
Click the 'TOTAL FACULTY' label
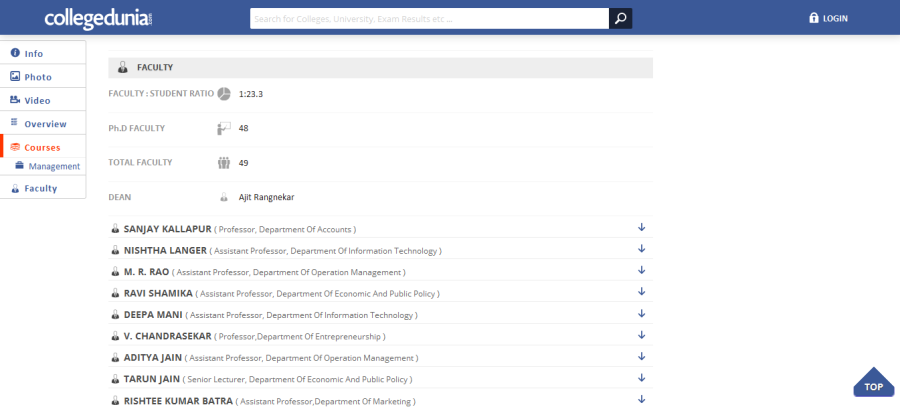pos(140,162)
